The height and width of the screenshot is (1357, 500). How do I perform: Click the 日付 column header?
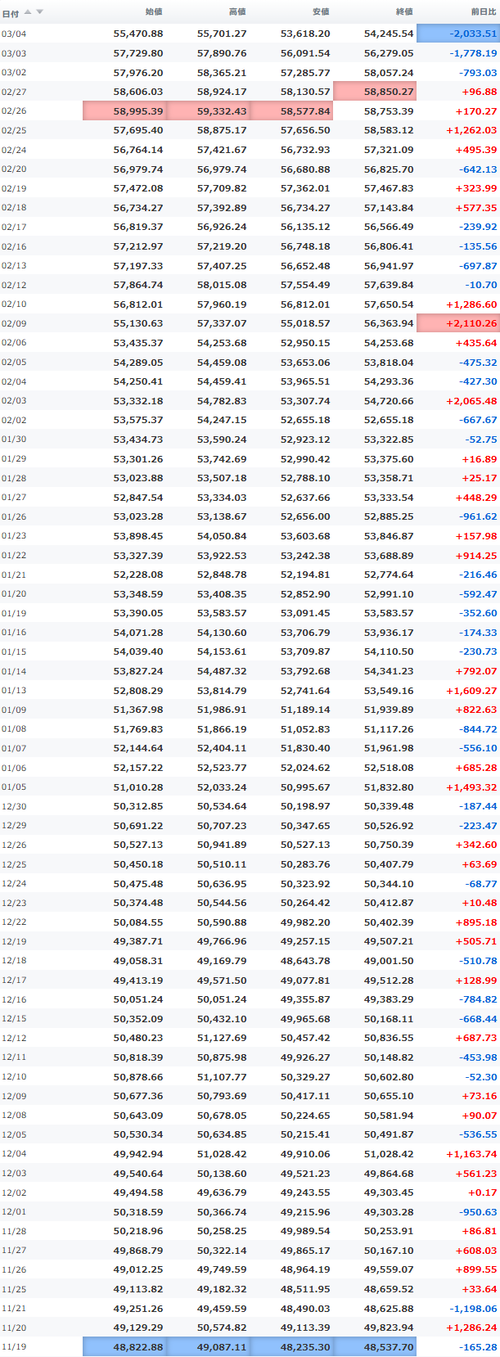click(x=10, y=11)
